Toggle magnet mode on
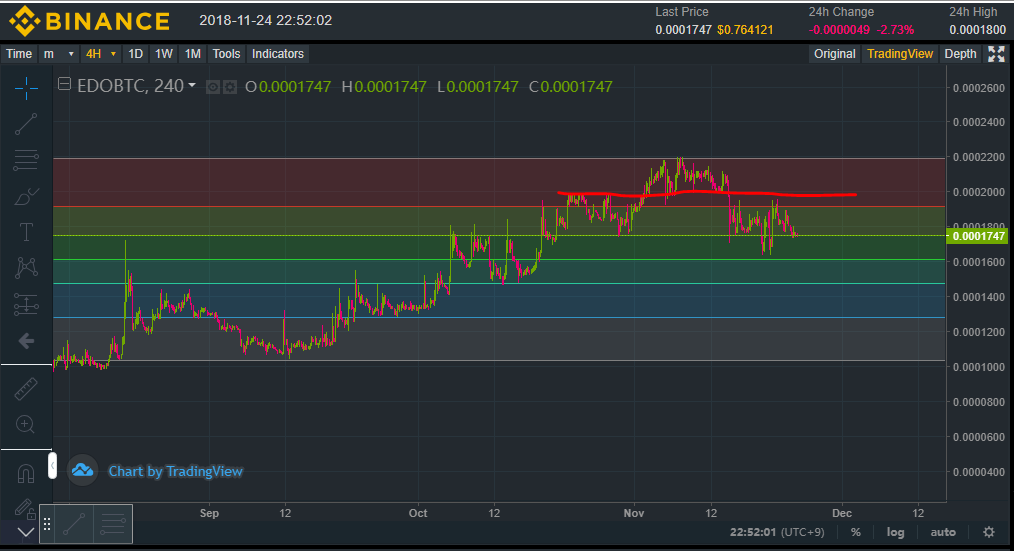This screenshot has height=551, width=1014. pyautogui.click(x=26, y=472)
